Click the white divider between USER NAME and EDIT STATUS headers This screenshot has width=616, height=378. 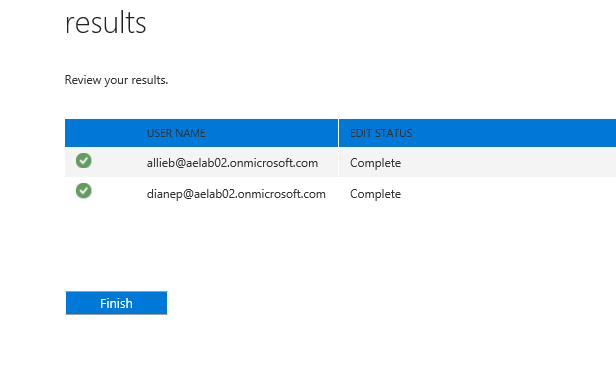338,133
